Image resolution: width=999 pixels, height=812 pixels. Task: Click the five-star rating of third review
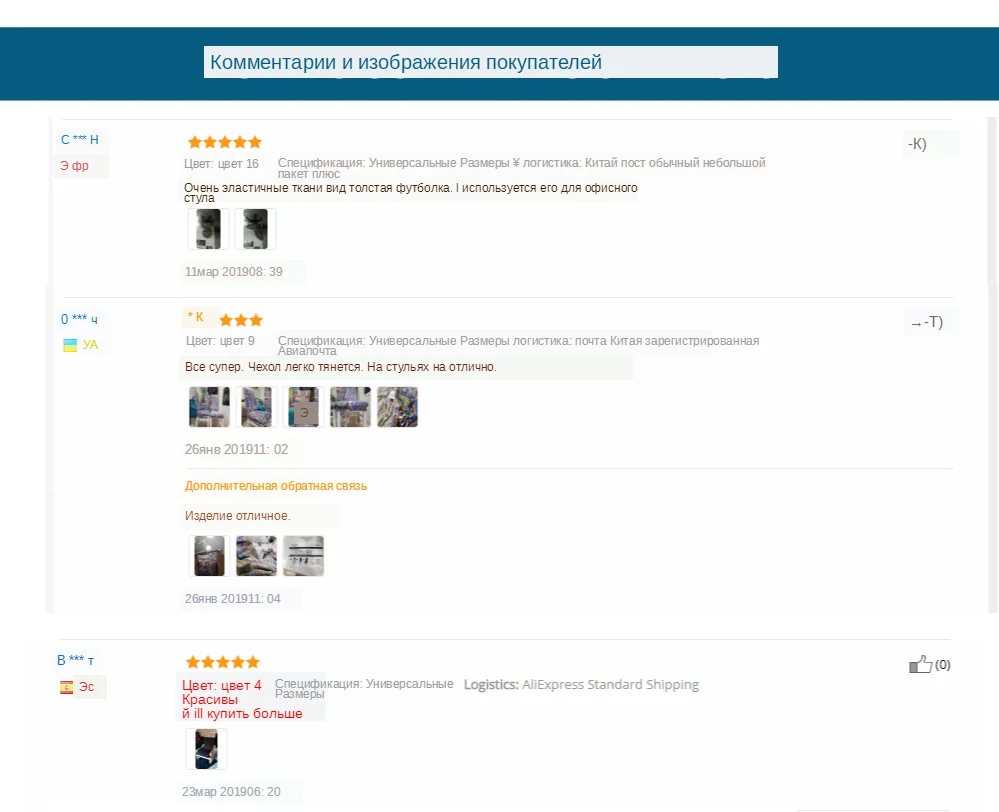pos(223,662)
